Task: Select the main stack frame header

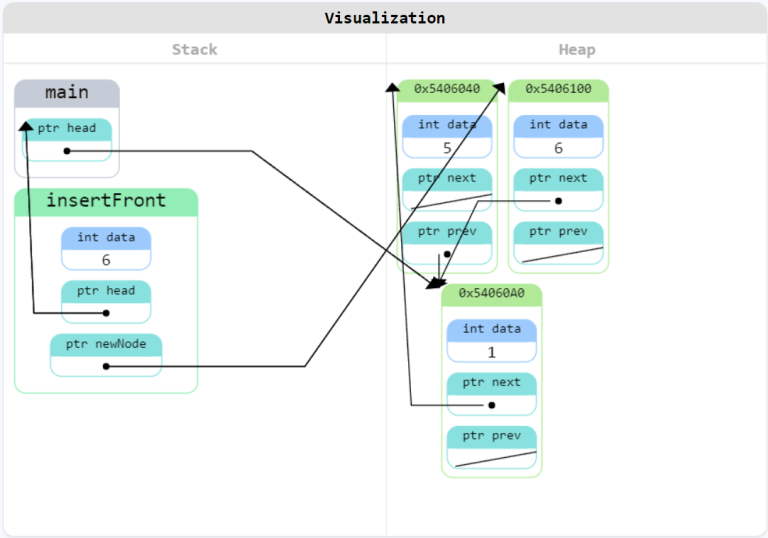Action: [x=67, y=93]
